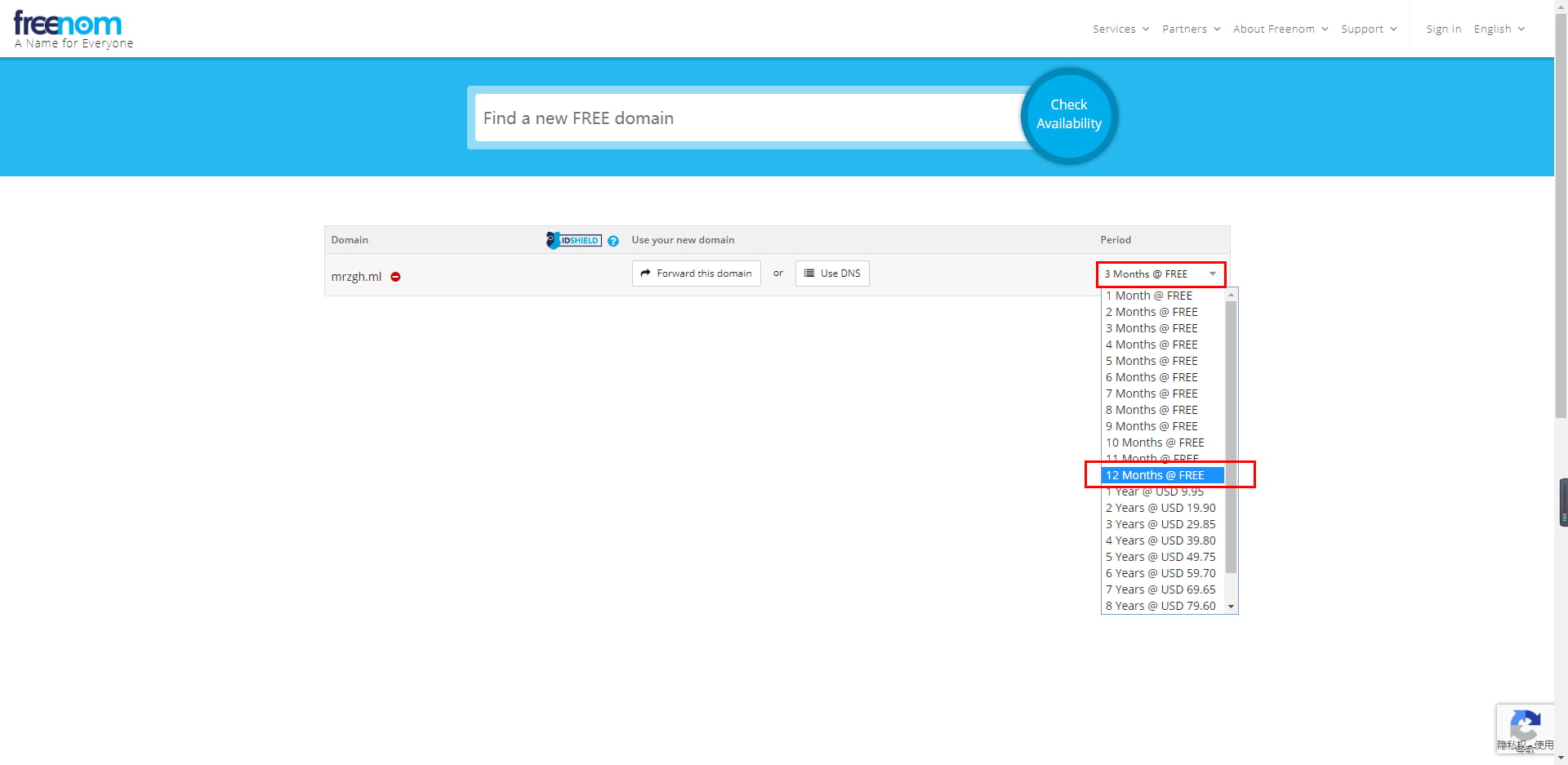Click the blue help question mark icon
This screenshot has width=1568, height=765.
coord(613,241)
